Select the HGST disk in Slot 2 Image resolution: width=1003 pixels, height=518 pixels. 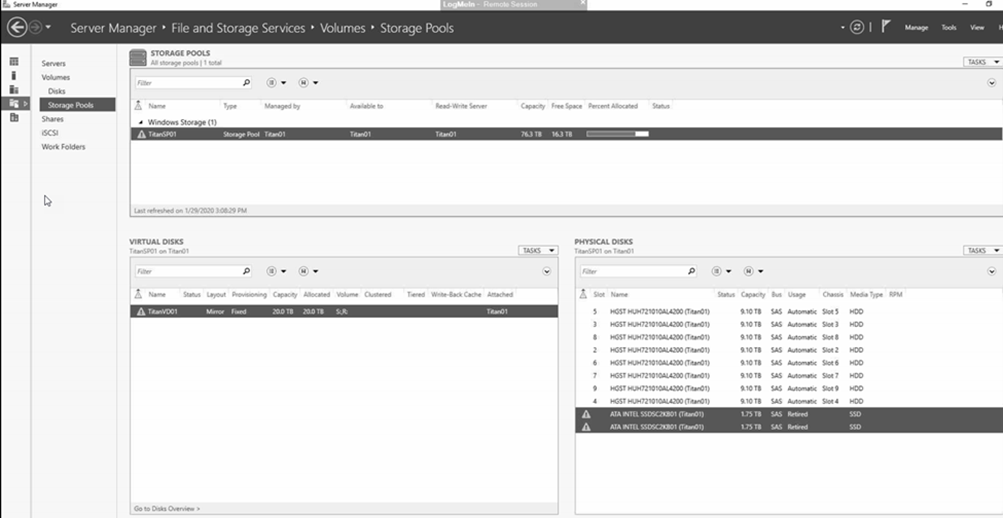[789, 350]
